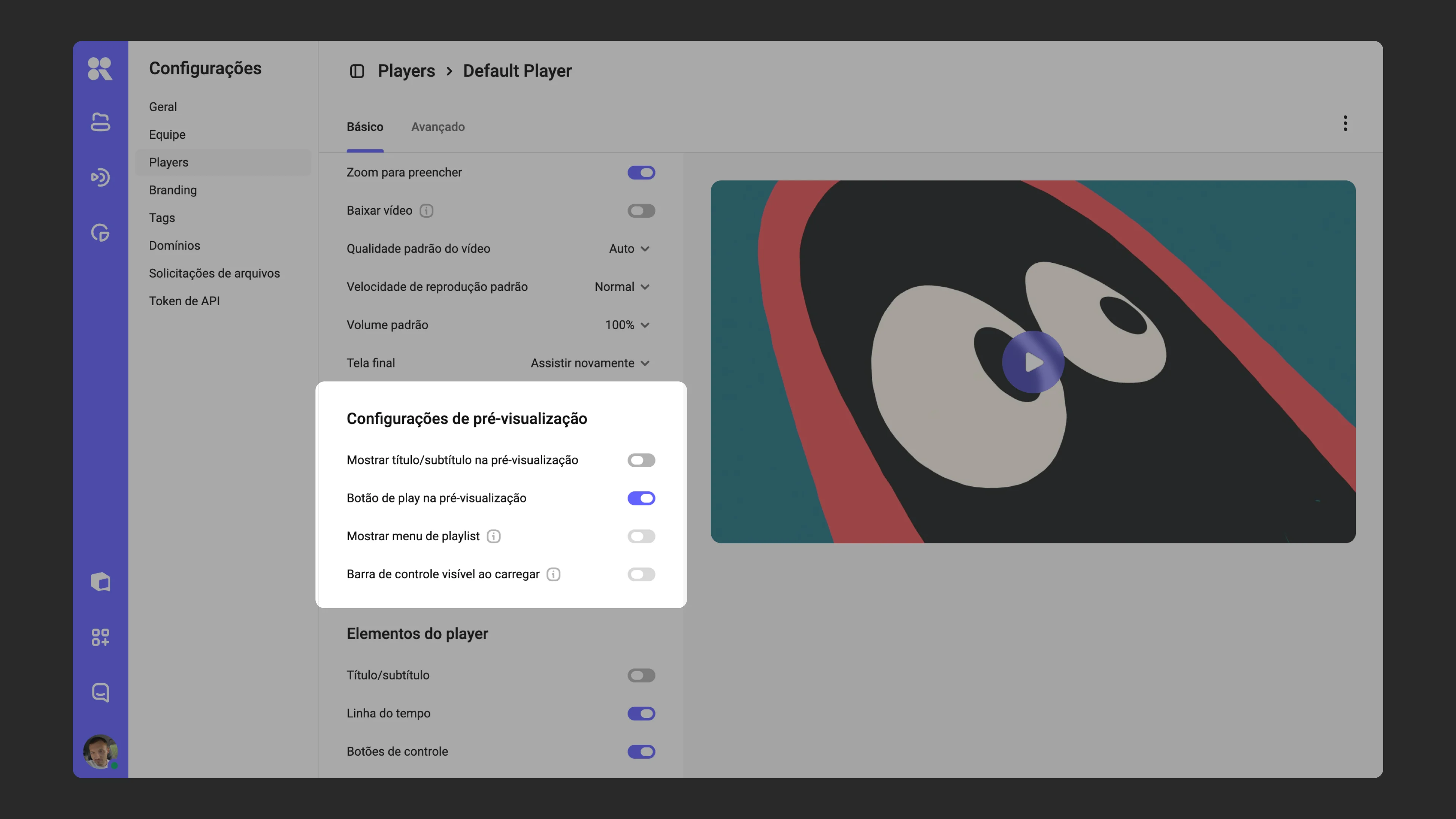Disable Botões de controle toggle

click(x=641, y=752)
